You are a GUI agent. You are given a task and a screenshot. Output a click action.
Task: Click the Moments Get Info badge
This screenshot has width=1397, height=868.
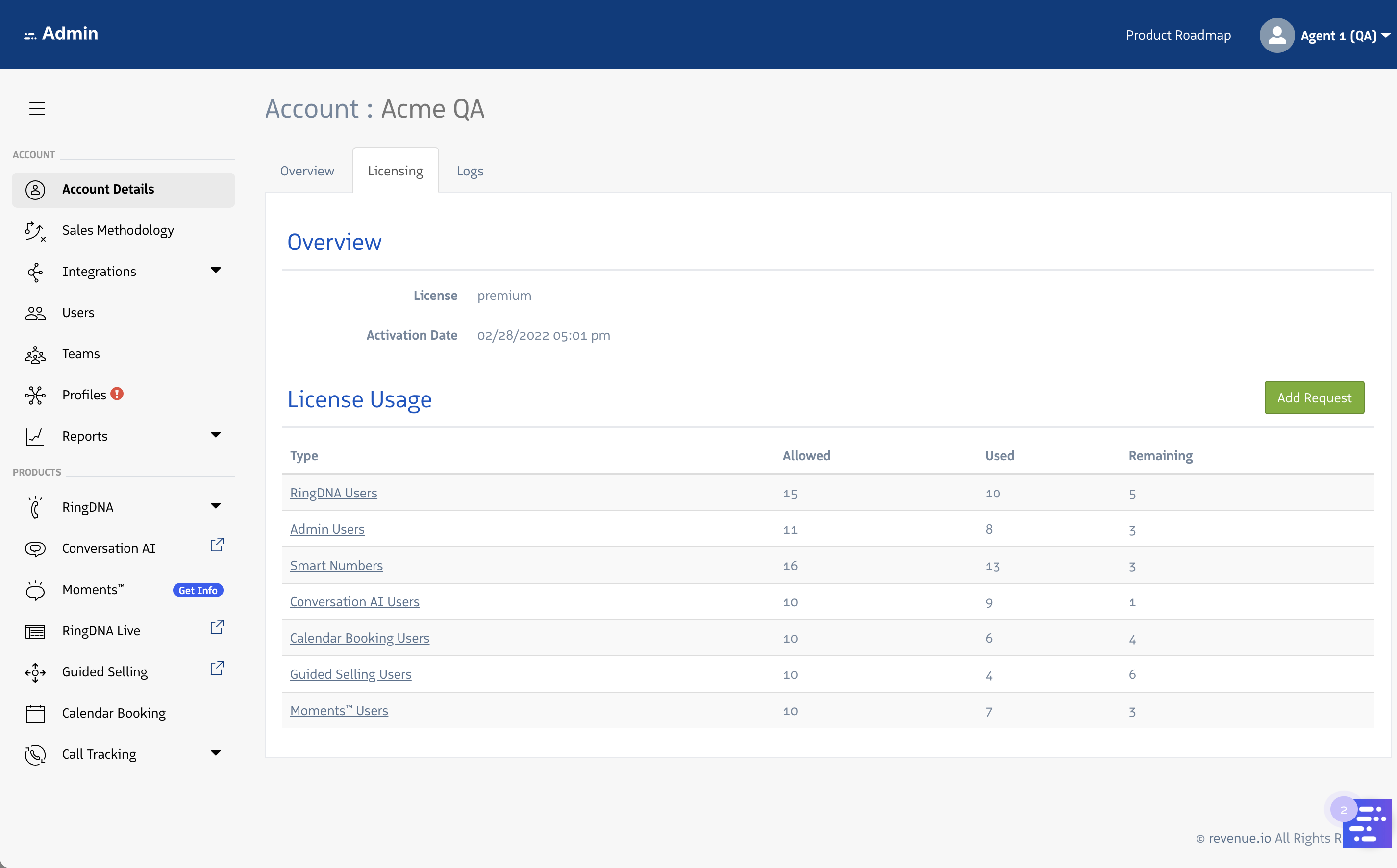click(198, 590)
